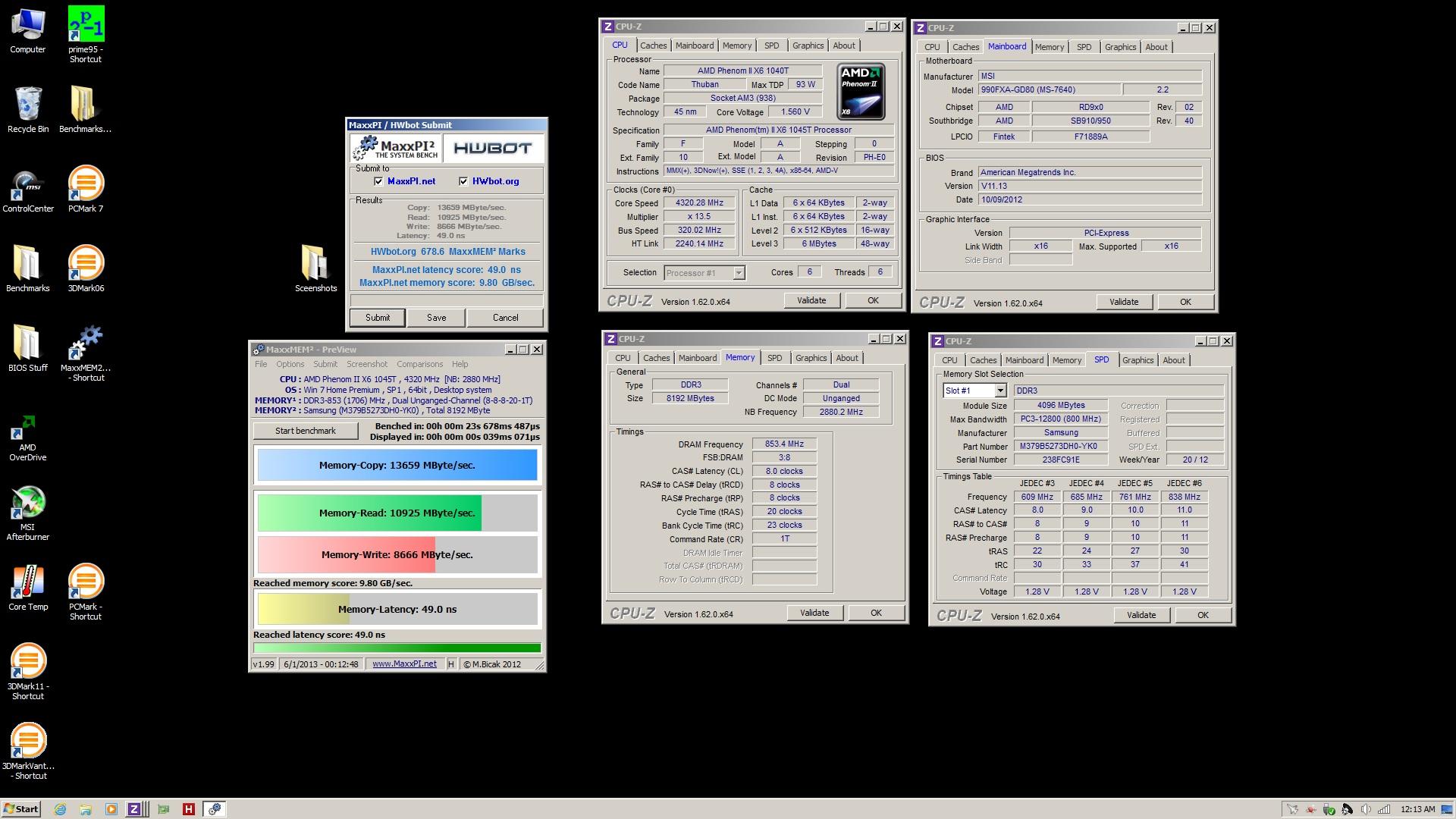Open Windows Explorer from the taskbar
The image size is (1456, 819).
(86, 809)
